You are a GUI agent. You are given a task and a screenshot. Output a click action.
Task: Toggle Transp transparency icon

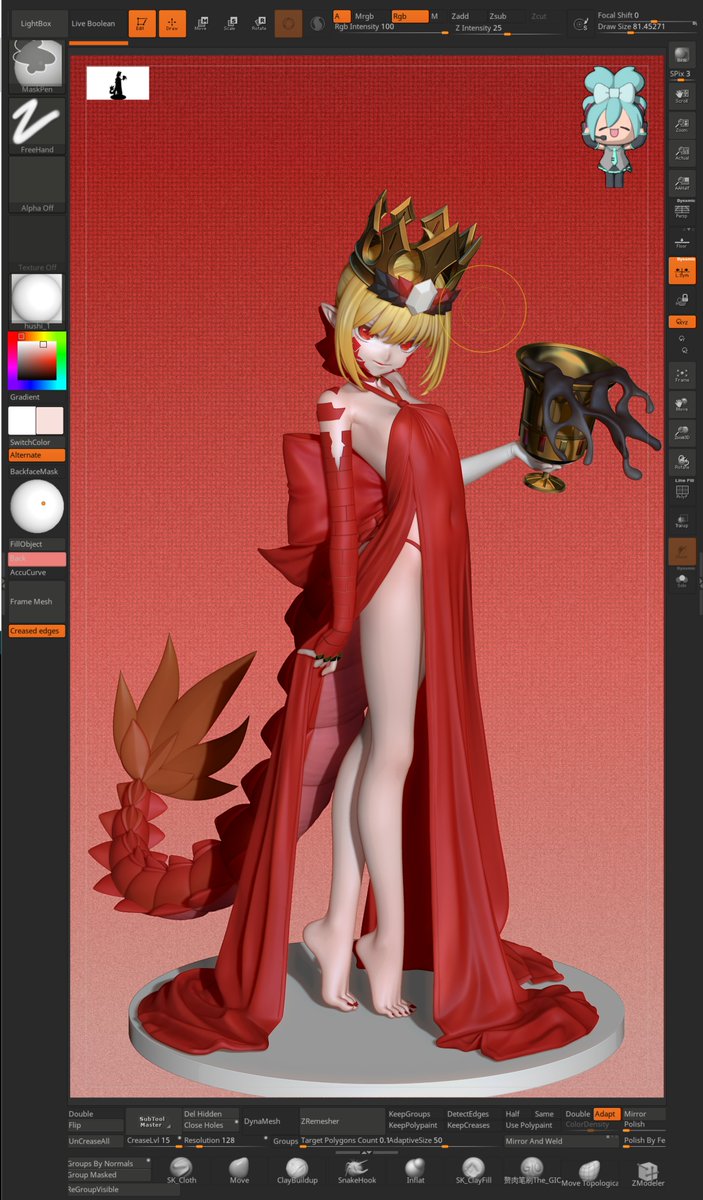682,520
